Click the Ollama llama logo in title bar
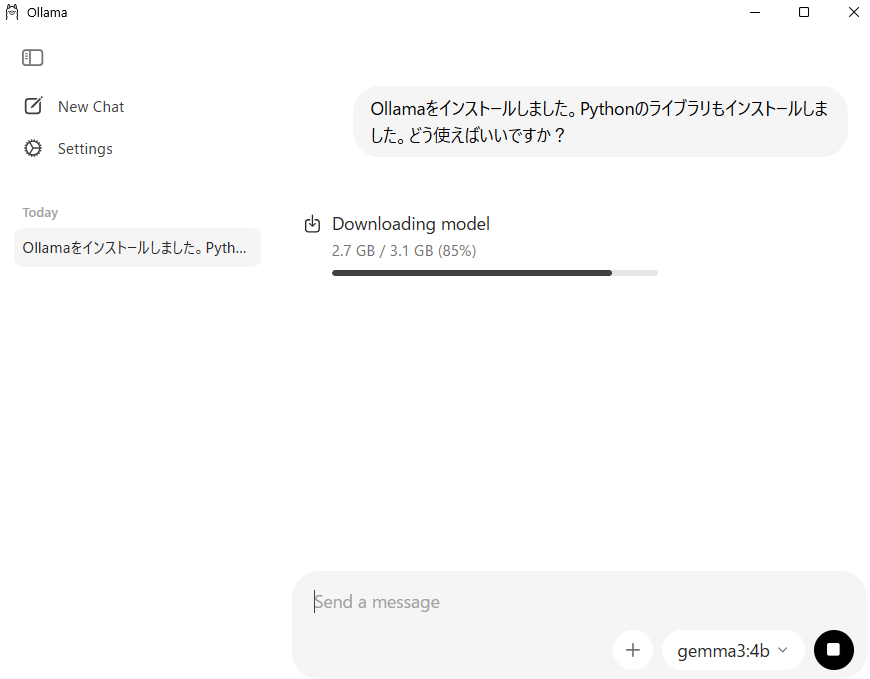Image resolution: width=870 pixels, height=679 pixels. tap(12, 13)
